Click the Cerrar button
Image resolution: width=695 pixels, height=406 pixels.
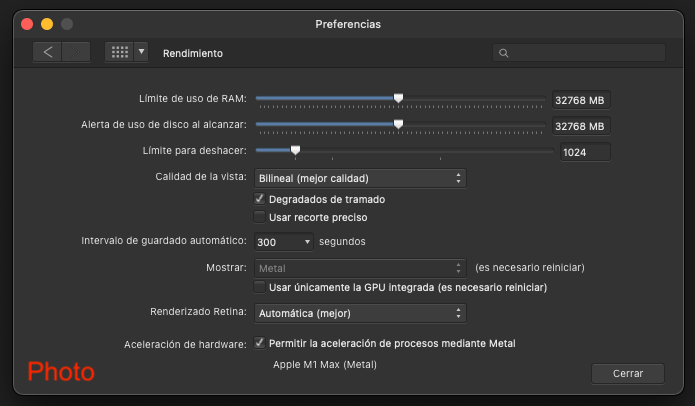(628, 374)
